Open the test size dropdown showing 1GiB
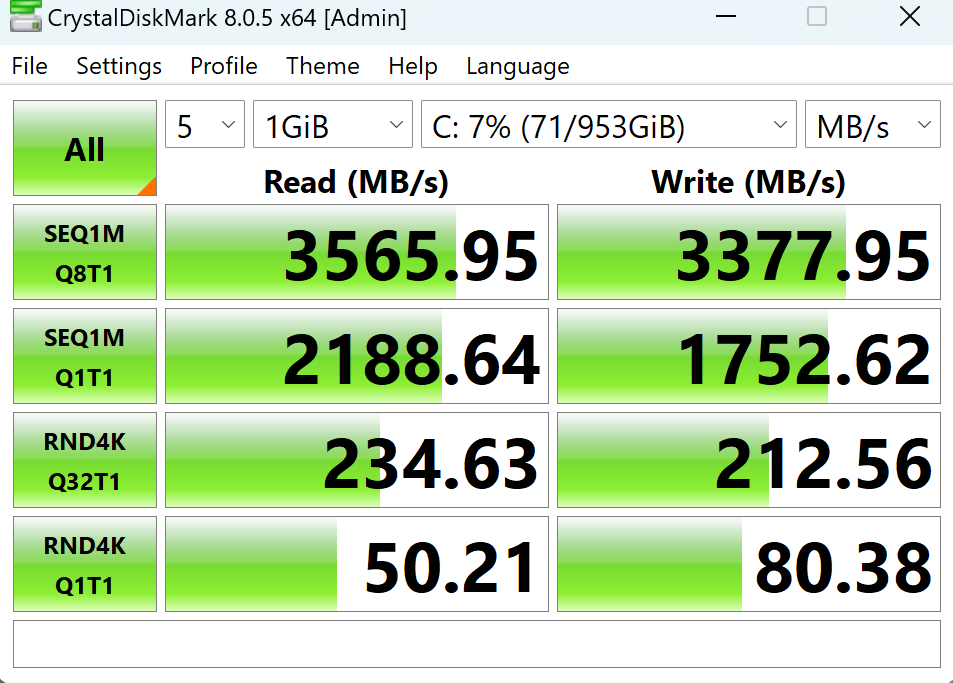Screen dimensions: 953x683 pos(332,124)
